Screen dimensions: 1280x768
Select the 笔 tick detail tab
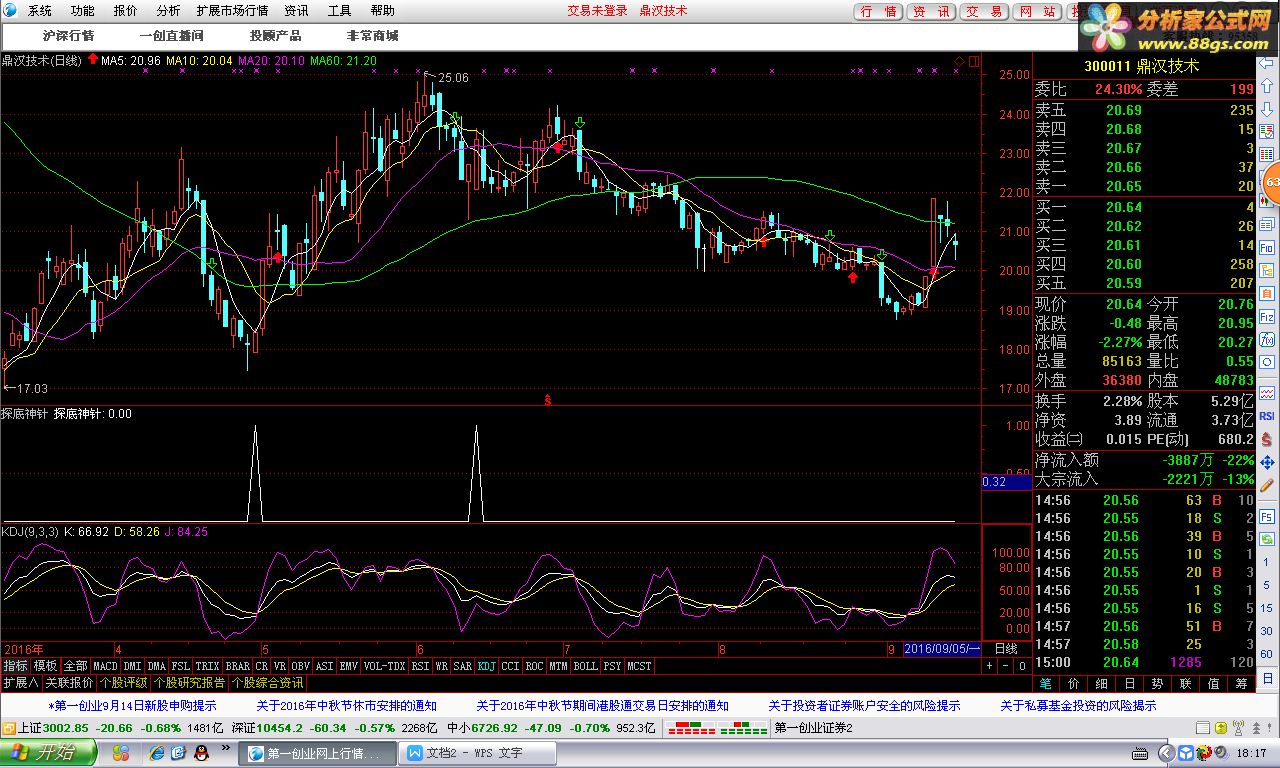point(1046,684)
